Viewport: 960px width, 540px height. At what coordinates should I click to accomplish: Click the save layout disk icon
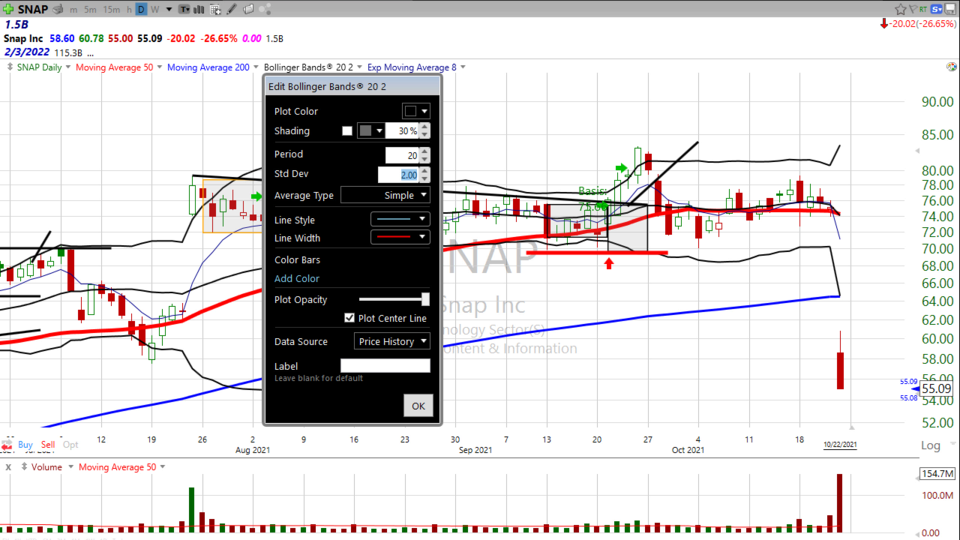(x=951, y=9)
